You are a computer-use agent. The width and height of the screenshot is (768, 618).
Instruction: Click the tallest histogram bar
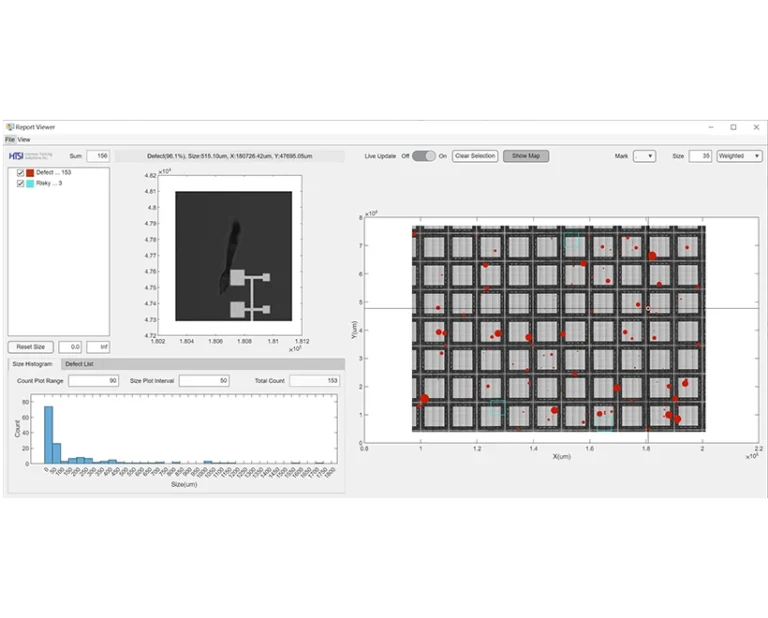[48, 435]
